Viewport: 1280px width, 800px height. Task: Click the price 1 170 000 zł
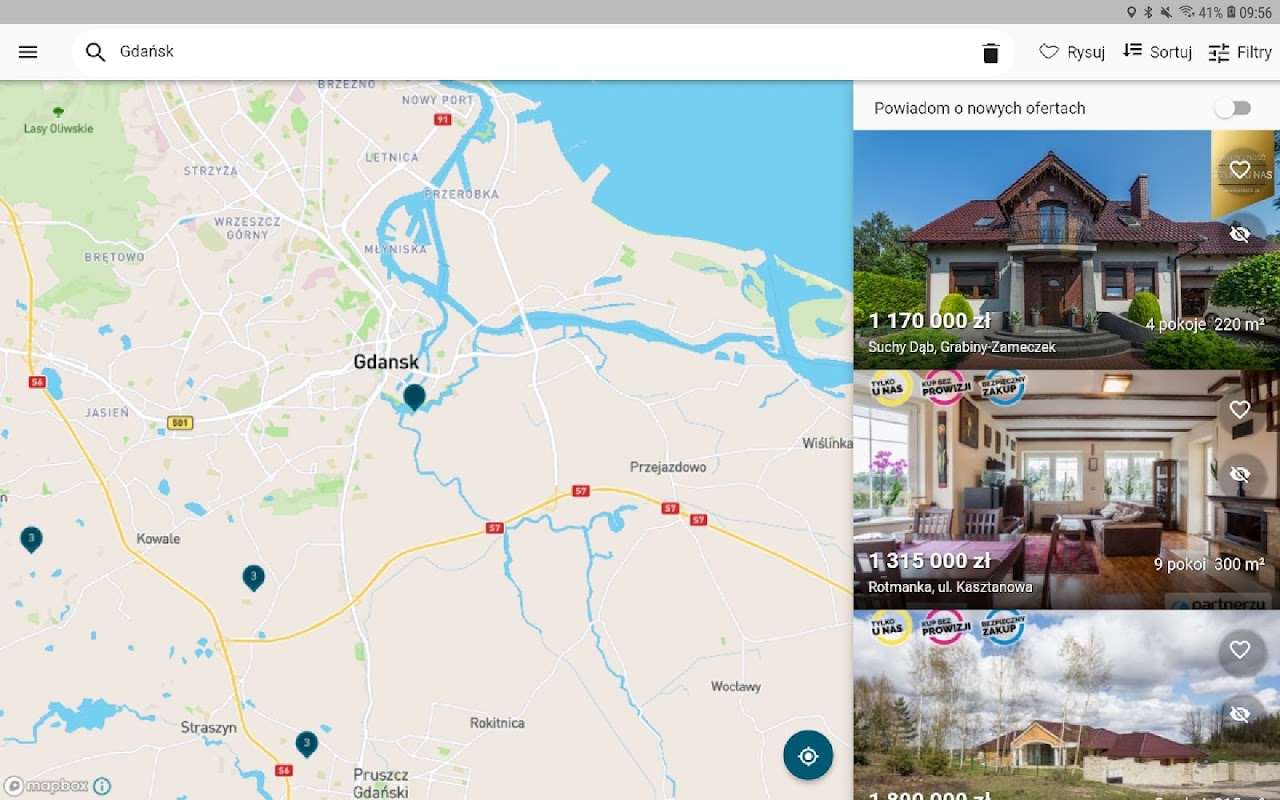point(929,321)
